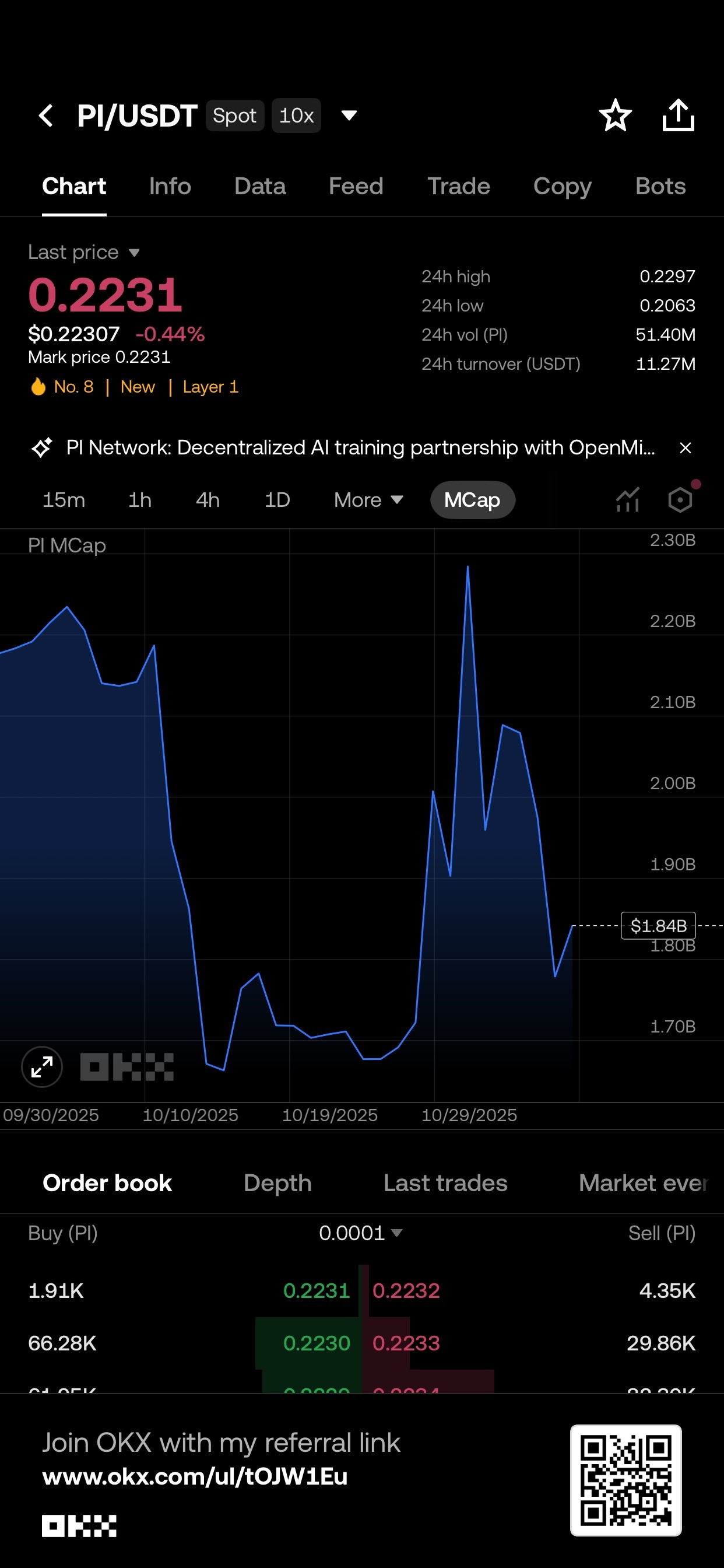The image size is (724, 1568).
Task: Tap the back arrow icon
Action: click(46, 115)
